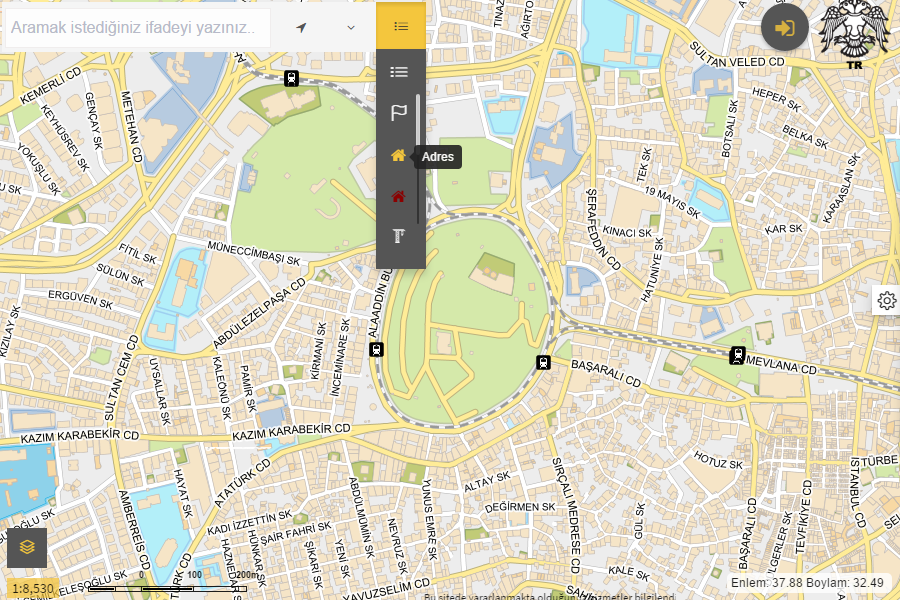The width and height of the screenshot is (900, 600).
Task: Click the location arrow icon
Action: [x=302, y=27]
